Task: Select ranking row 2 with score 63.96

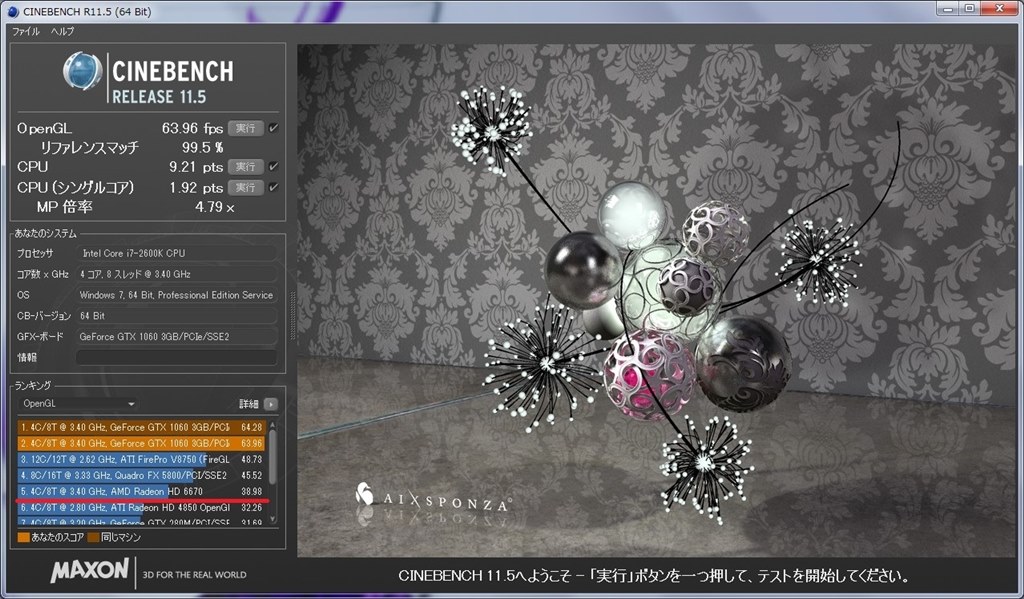Action: (141, 443)
